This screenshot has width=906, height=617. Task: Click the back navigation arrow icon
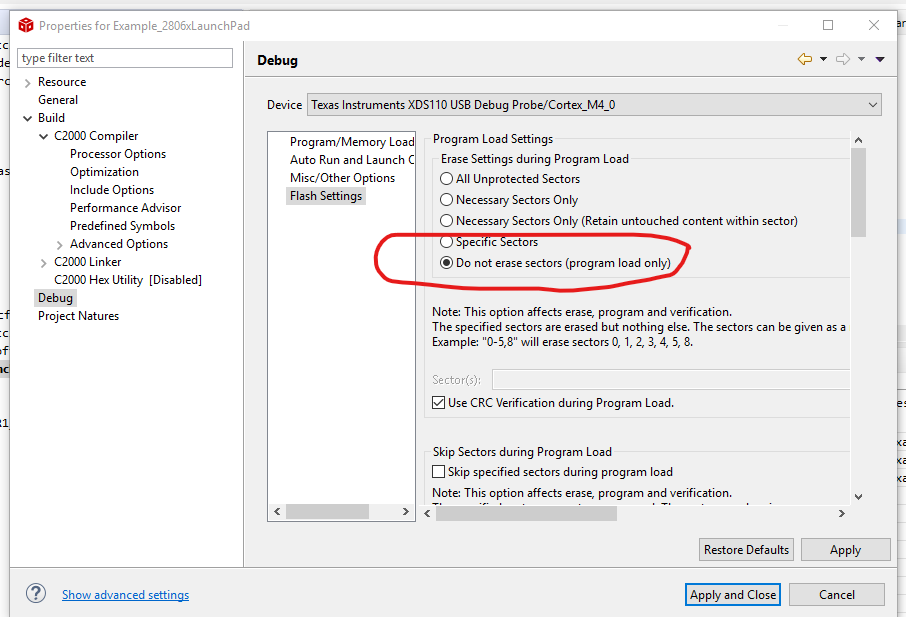[804, 60]
